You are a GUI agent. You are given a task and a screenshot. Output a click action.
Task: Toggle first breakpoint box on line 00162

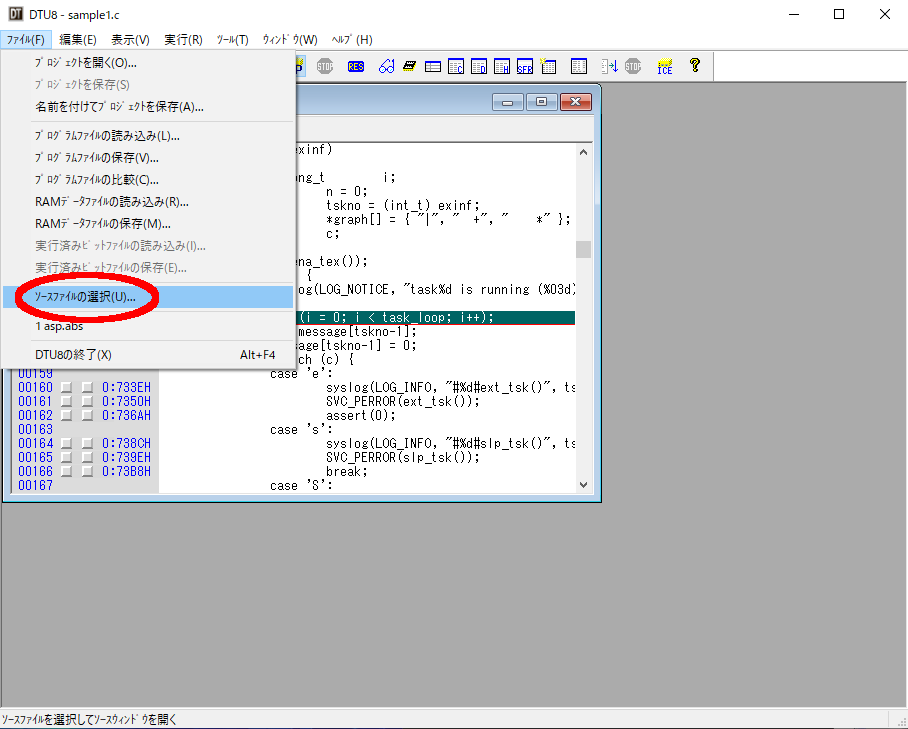click(67, 415)
